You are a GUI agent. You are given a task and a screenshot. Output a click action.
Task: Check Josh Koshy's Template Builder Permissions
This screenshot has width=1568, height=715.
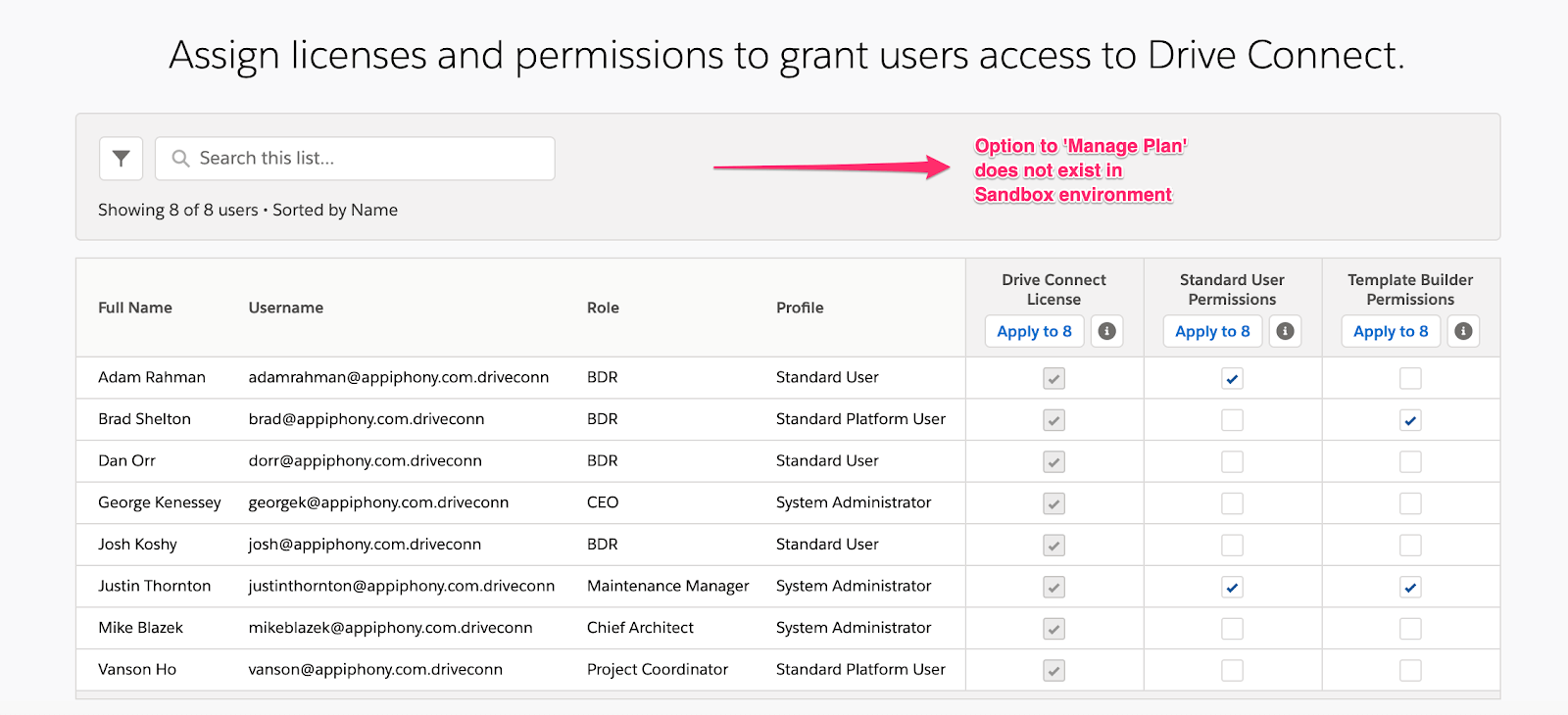pyautogui.click(x=1410, y=546)
